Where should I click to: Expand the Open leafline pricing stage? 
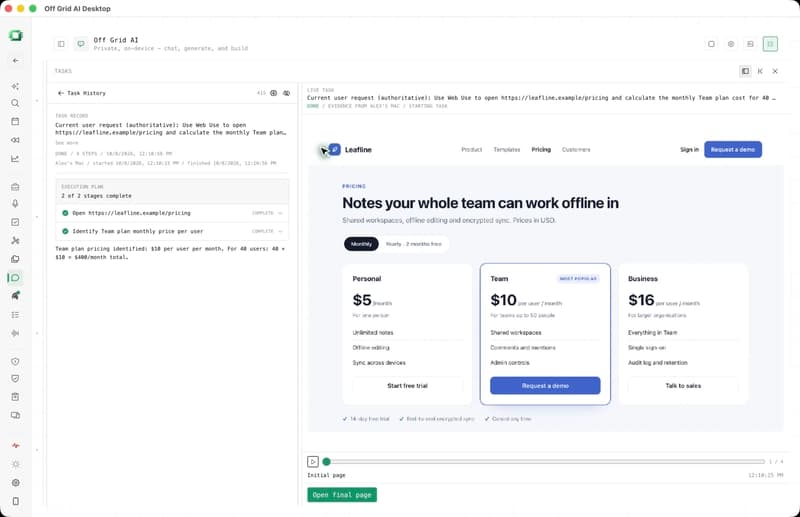tap(172, 213)
